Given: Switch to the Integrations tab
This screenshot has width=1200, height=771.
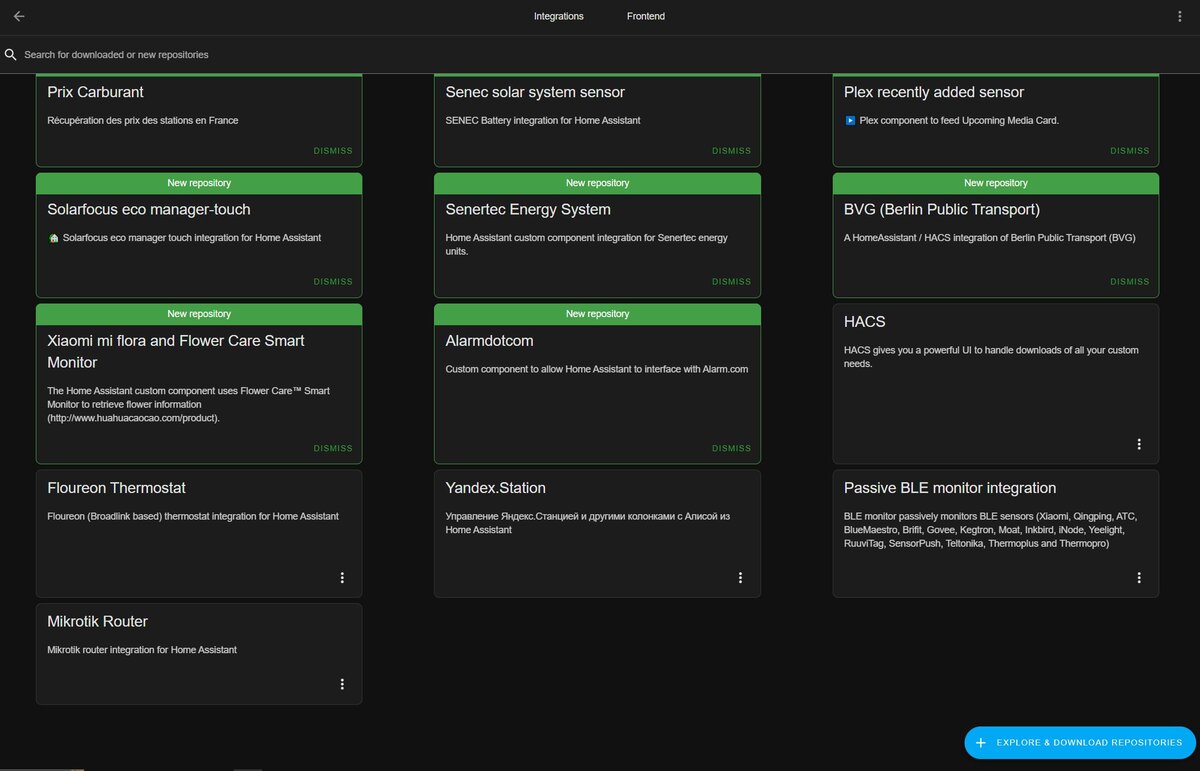Looking at the screenshot, I should coord(558,16).
